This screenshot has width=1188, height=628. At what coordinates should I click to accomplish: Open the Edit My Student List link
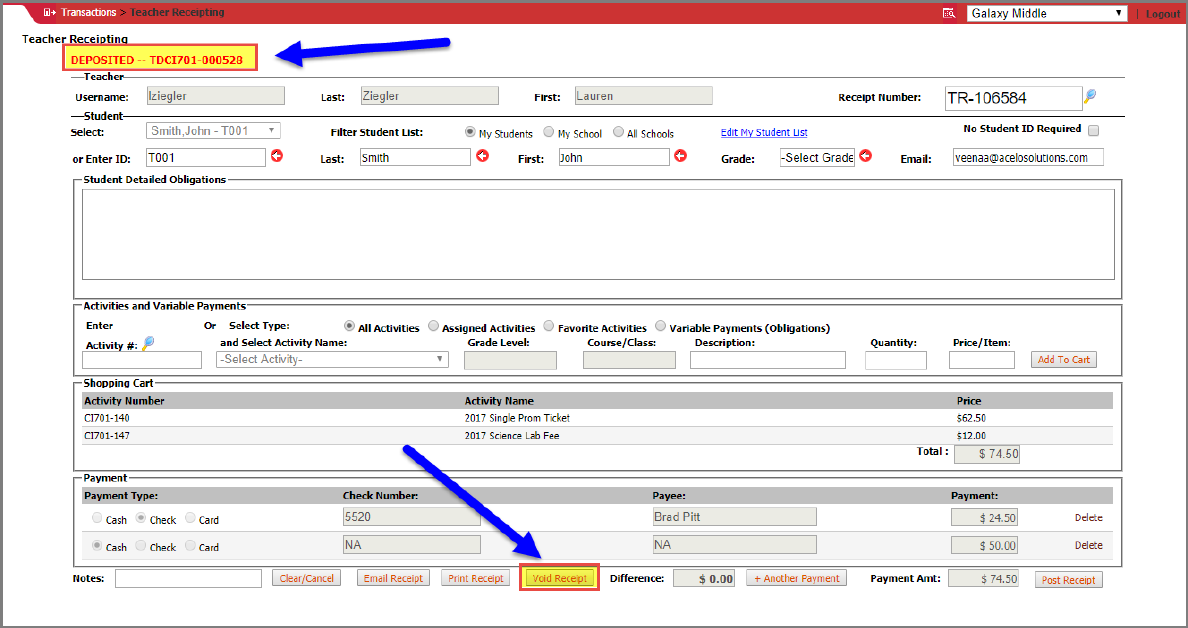pyautogui.click(x=764, y=133)
